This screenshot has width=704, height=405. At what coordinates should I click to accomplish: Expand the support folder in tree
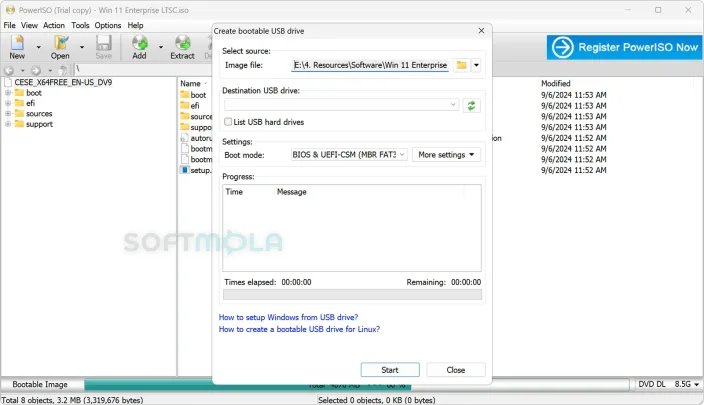[x=8, y=124]
